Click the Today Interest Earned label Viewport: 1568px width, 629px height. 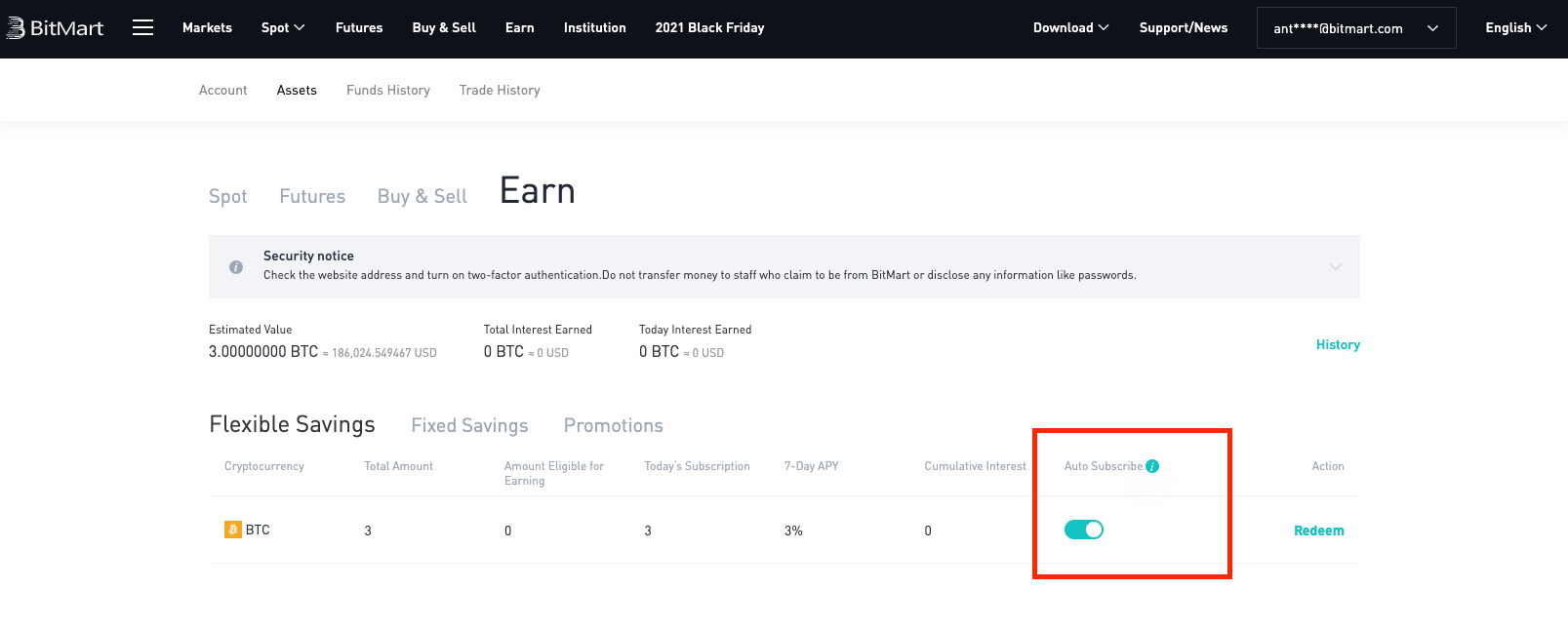tap(695, 330)
